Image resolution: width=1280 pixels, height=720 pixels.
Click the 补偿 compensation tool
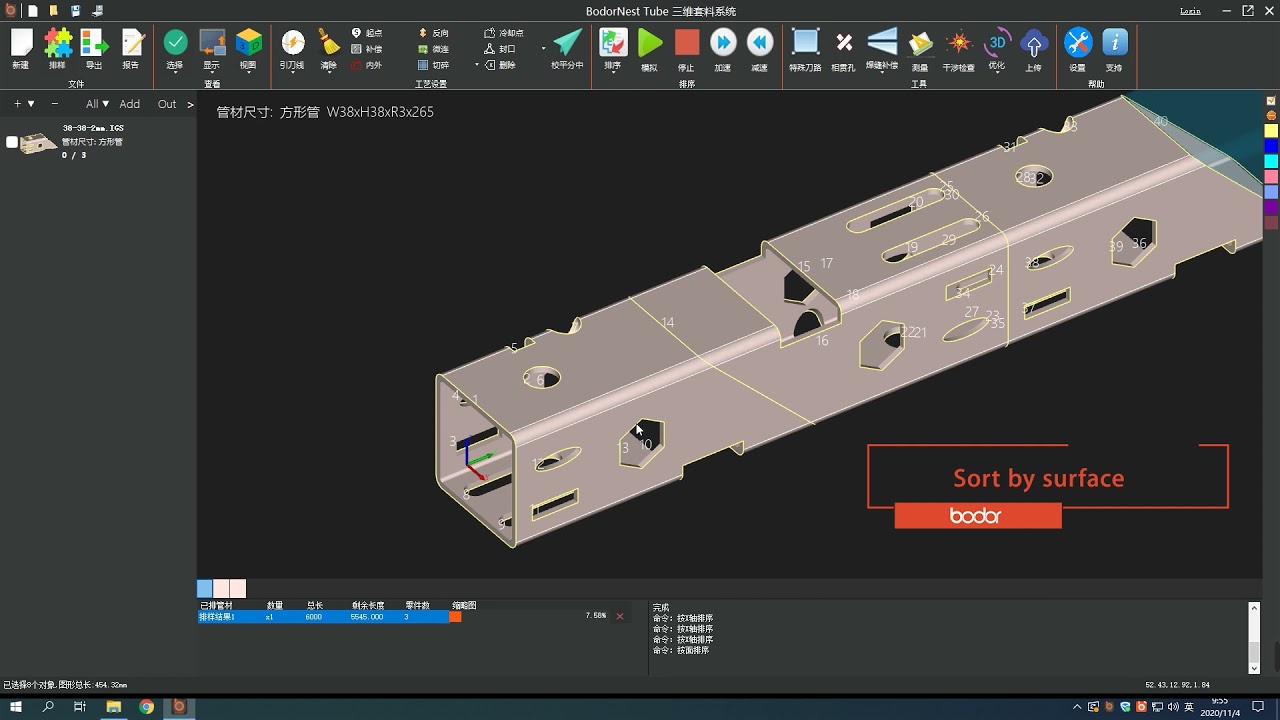[367, 49]
